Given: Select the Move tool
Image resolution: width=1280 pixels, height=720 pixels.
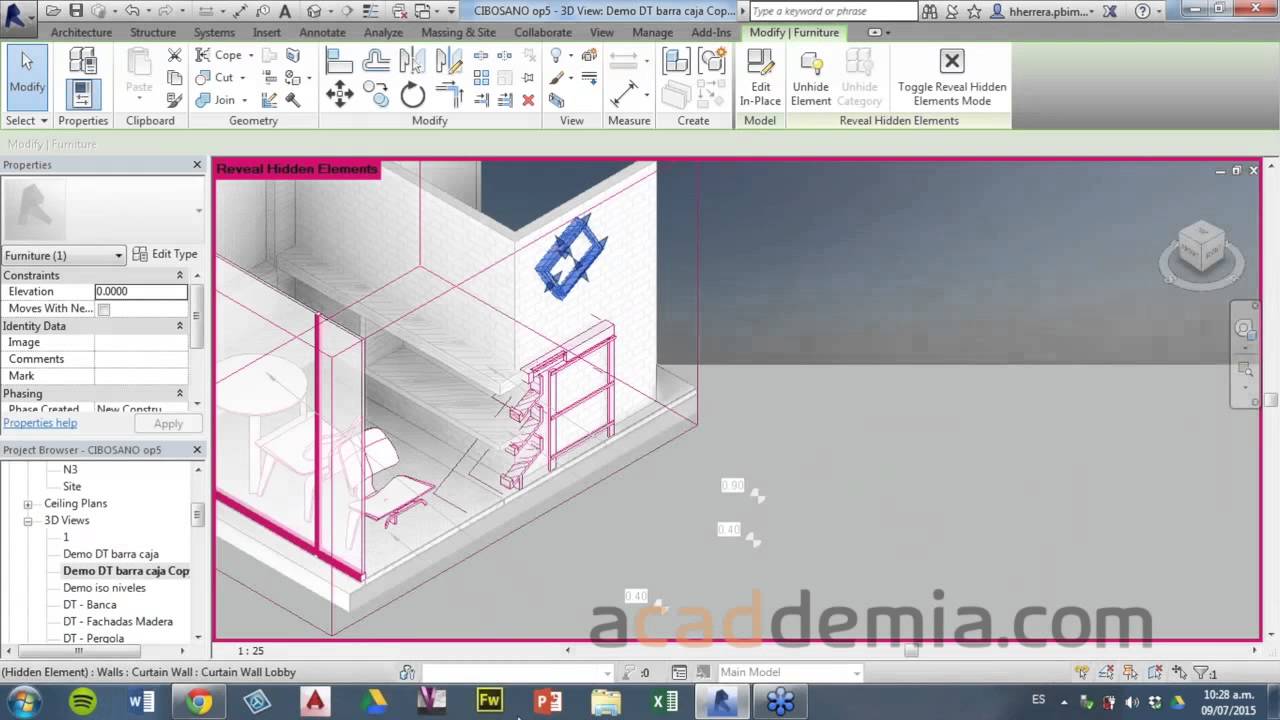Looking at the screenshot, I should (x=339, y=96).
